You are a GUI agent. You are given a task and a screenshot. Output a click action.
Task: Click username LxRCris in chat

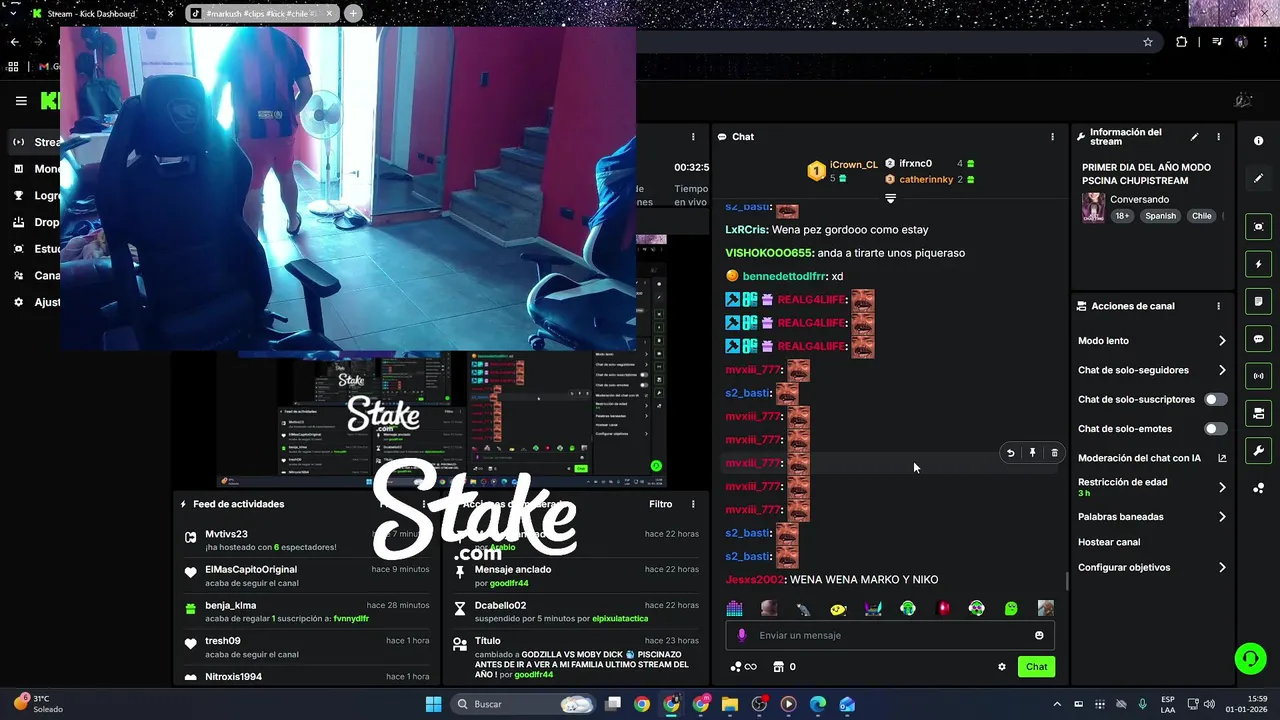[746, 230]
